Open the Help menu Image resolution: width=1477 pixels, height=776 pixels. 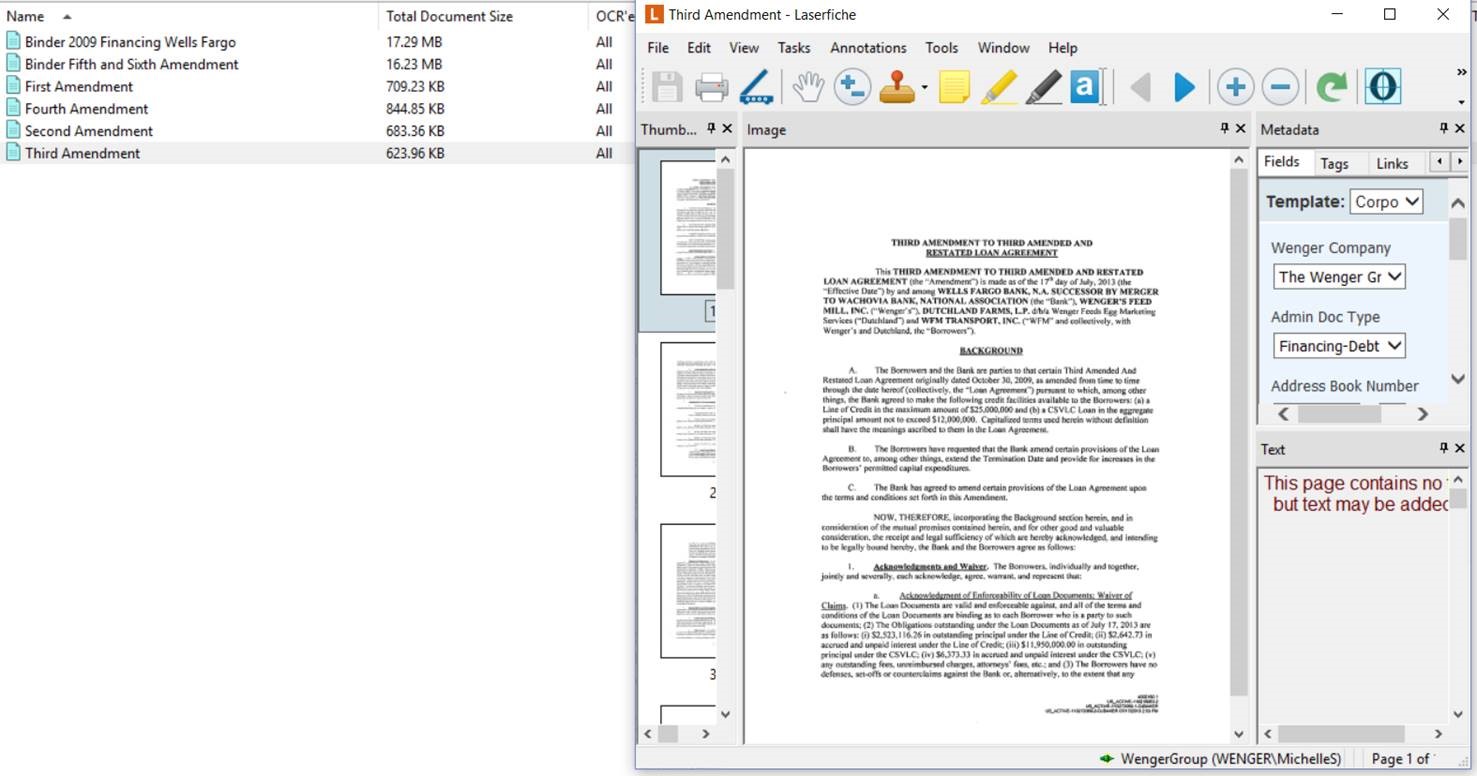[x=1063, y=47]
